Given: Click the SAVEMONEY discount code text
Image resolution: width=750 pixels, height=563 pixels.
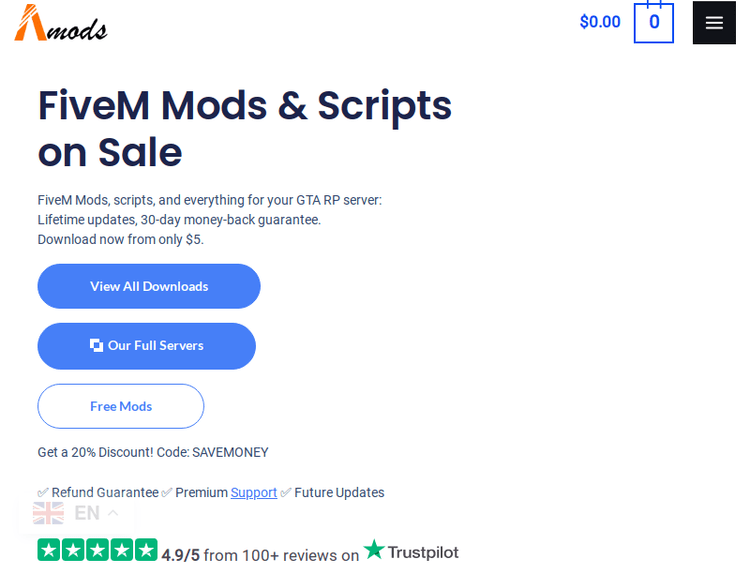Looking at the screenshot, I should click(x=230, y=452).
